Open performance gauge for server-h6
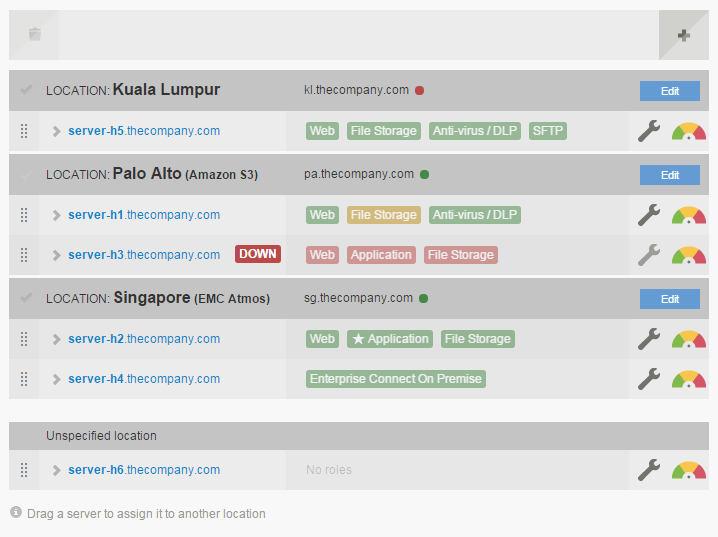The height and width of the screenshot is (537, 718). coord(688,470)
